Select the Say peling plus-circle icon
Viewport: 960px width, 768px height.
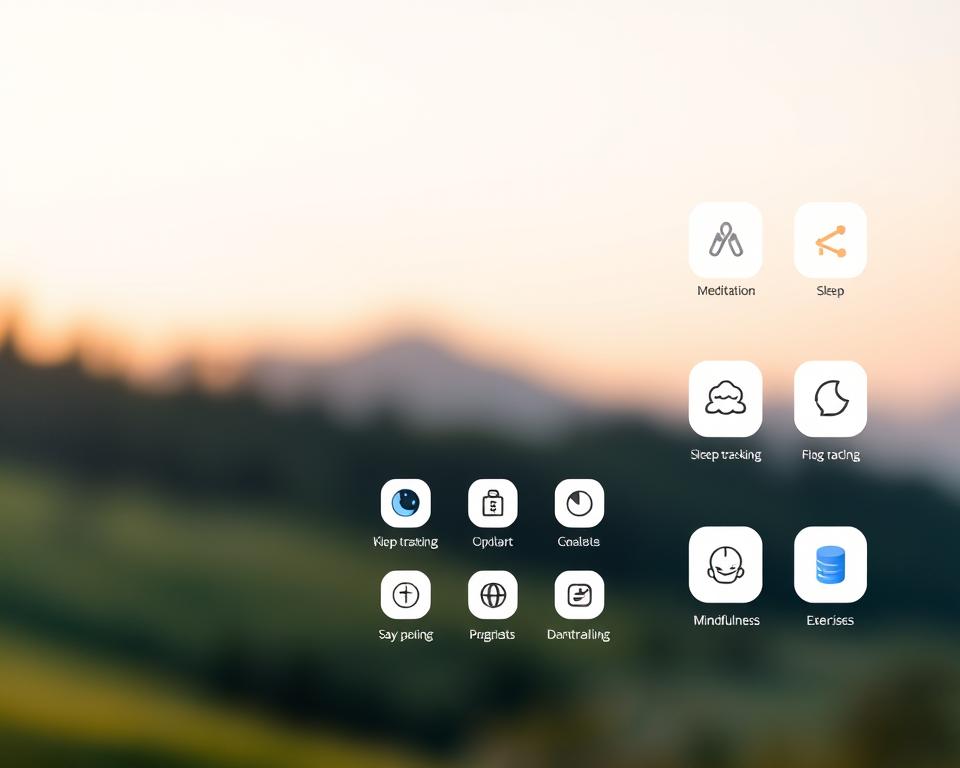[405, 595]
